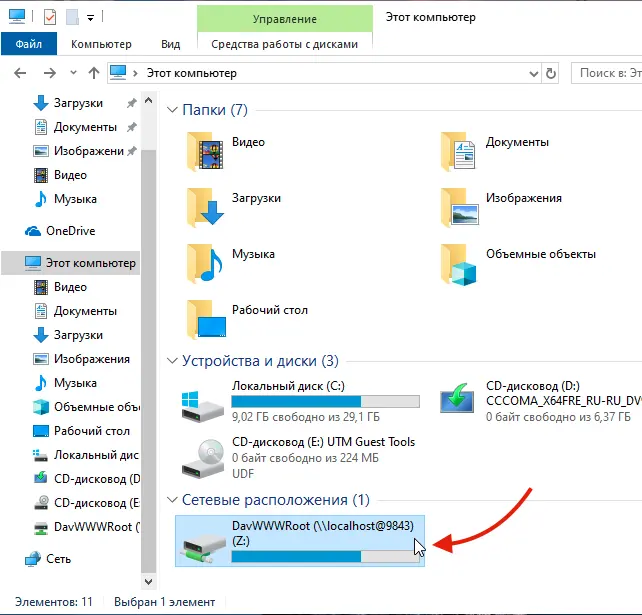Click the Properties checkmark icon in title bar

coord(50,18)
